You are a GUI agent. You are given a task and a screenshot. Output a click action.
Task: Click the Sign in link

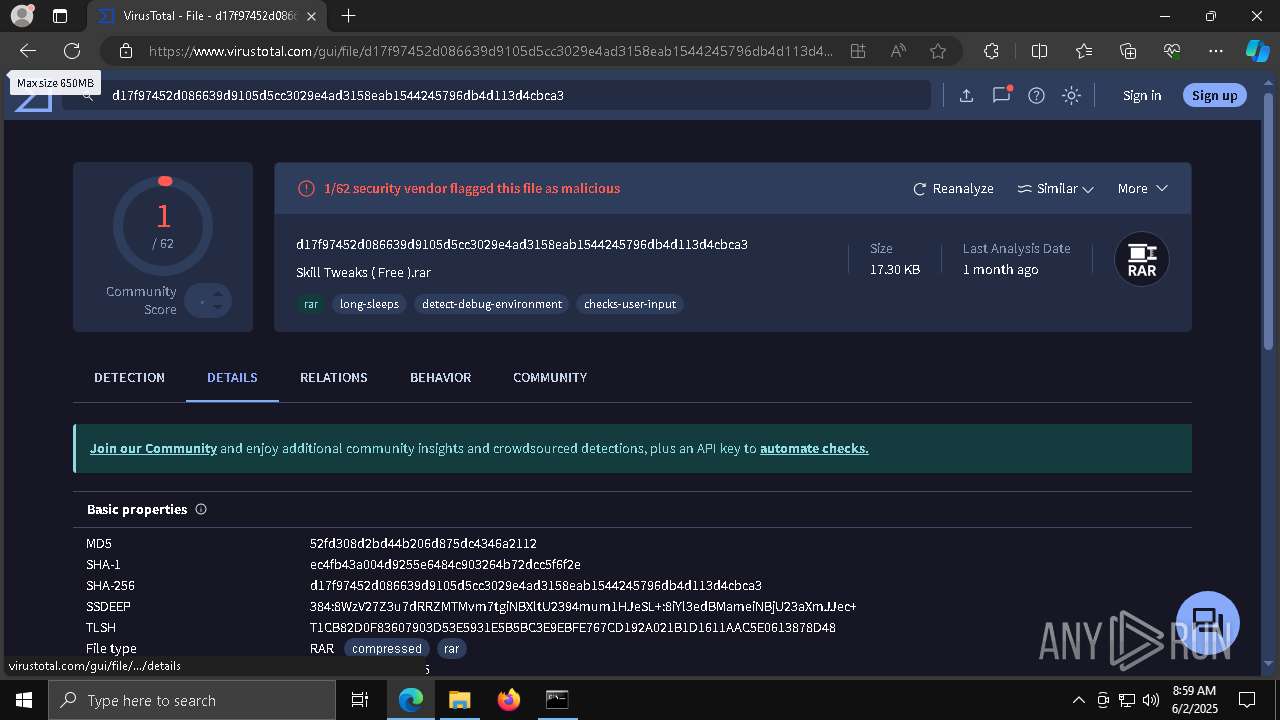(x=1142, y=95)
